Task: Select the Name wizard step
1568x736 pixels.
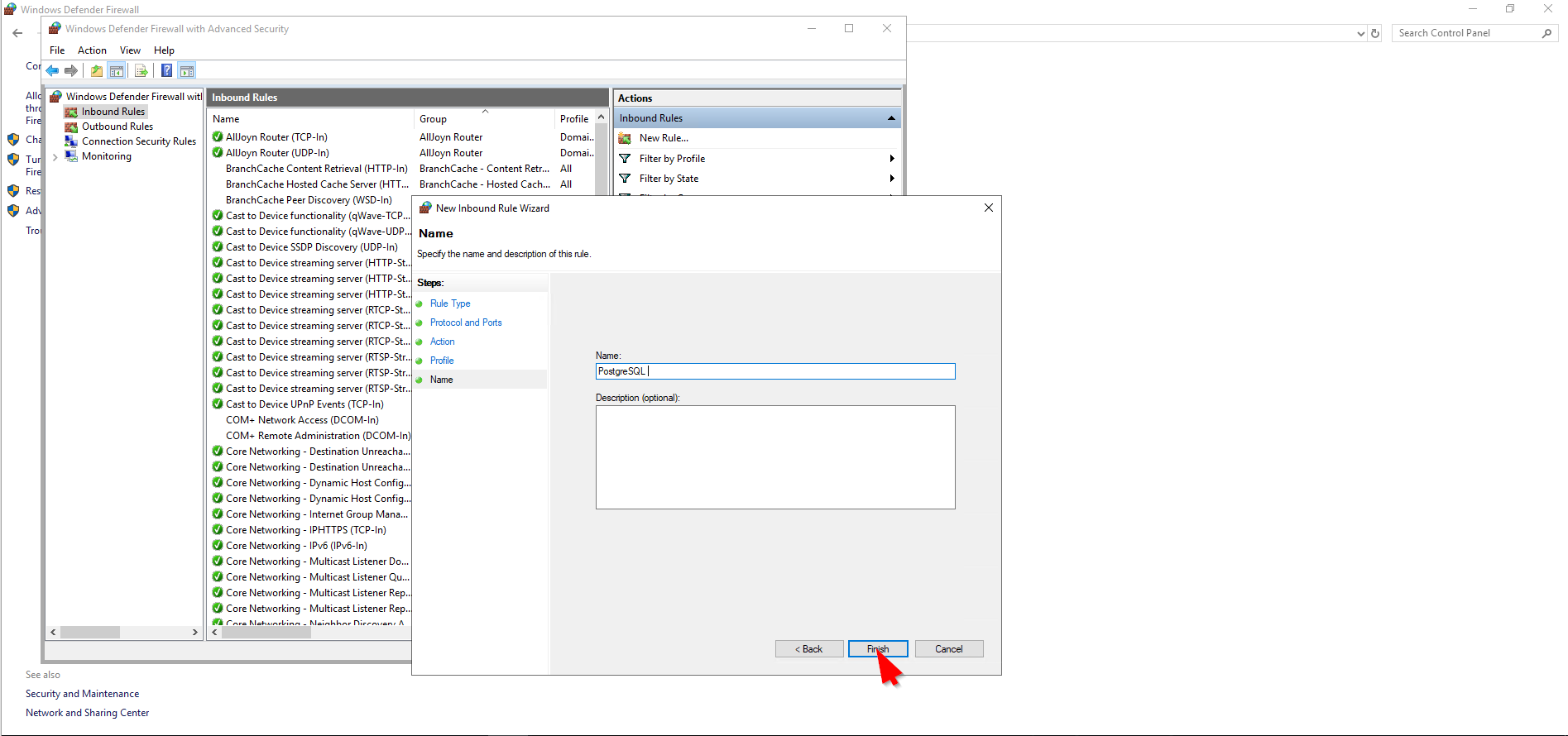Action: click(x=442, y=380)
